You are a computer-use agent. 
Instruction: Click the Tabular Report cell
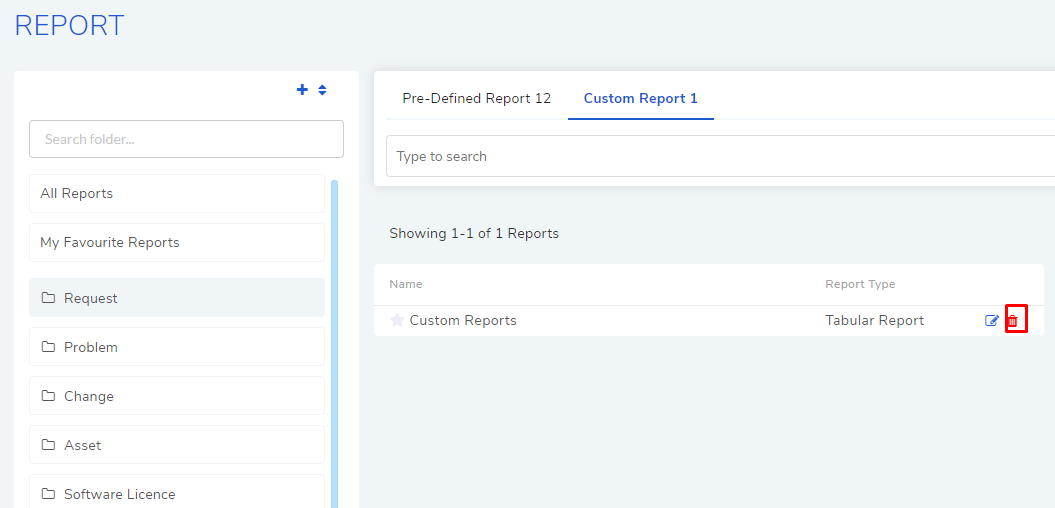click(875, 320)
